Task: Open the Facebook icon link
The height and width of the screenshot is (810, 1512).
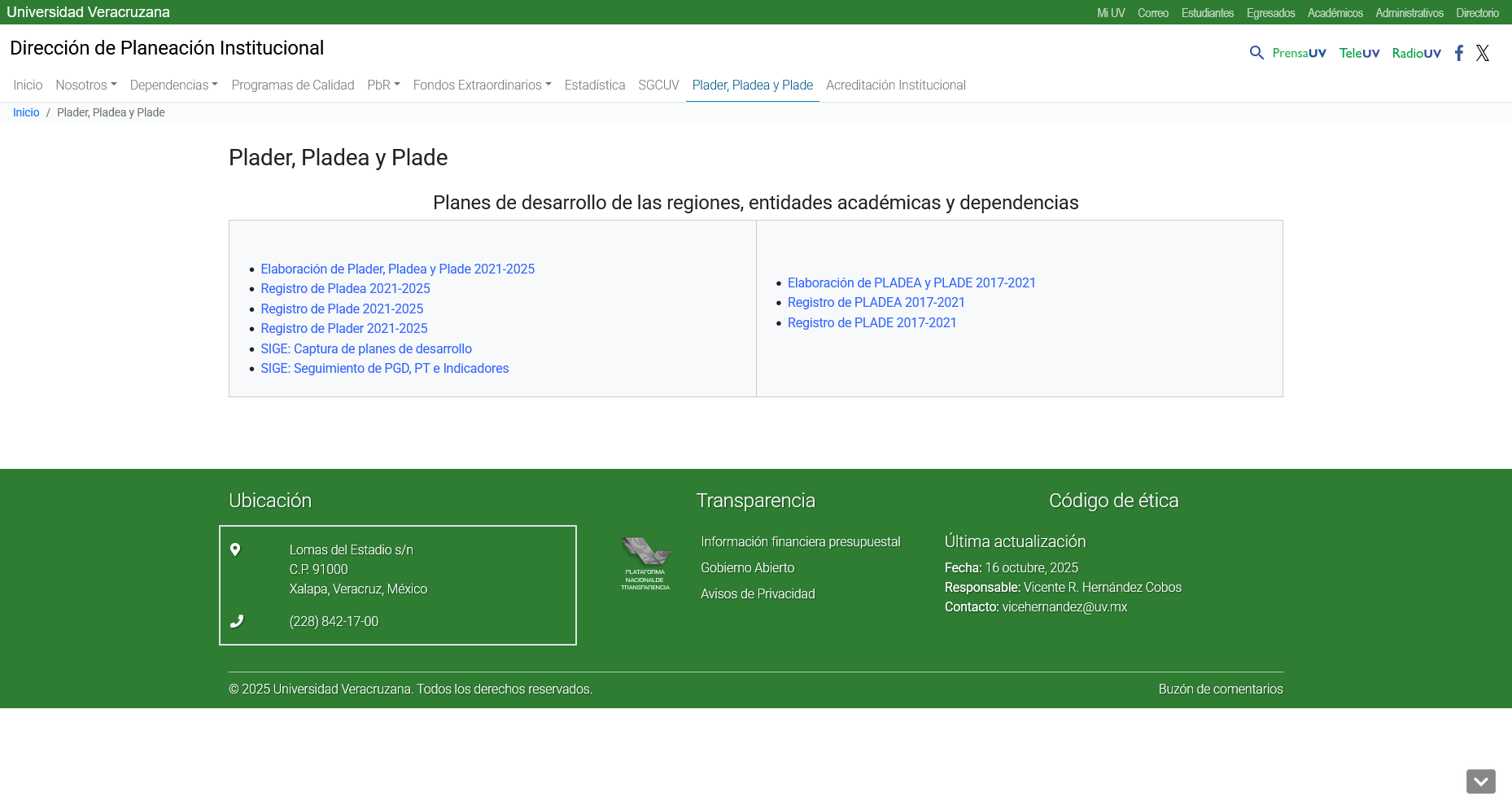Action: [1459, 53]
